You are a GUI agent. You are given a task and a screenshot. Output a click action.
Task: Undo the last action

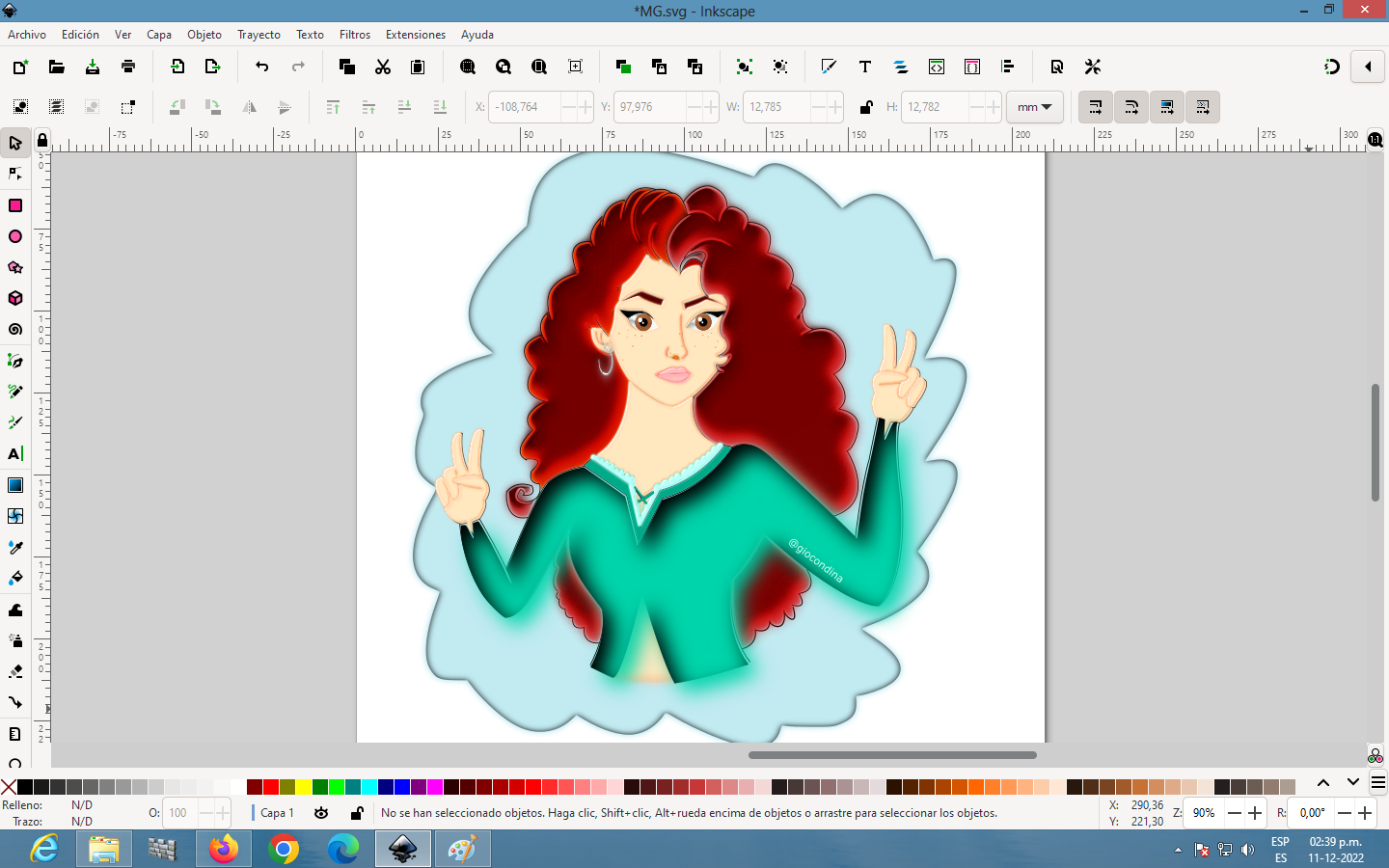point(262,67)
